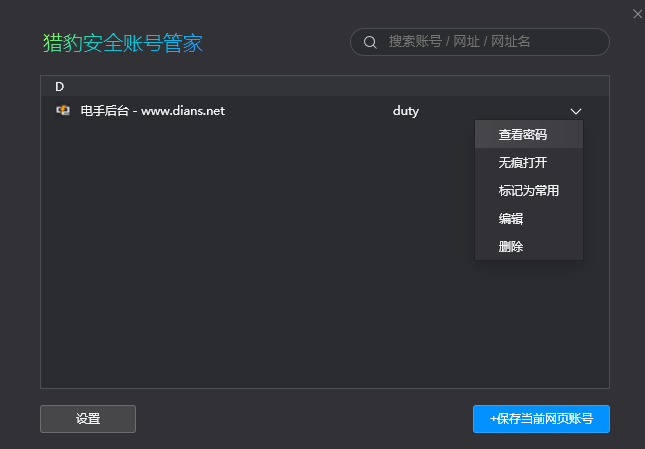The image size is (645, 449).
Task: Select the 电手后台 - www.dians.net entry
Action: click(x=152, y=111)
